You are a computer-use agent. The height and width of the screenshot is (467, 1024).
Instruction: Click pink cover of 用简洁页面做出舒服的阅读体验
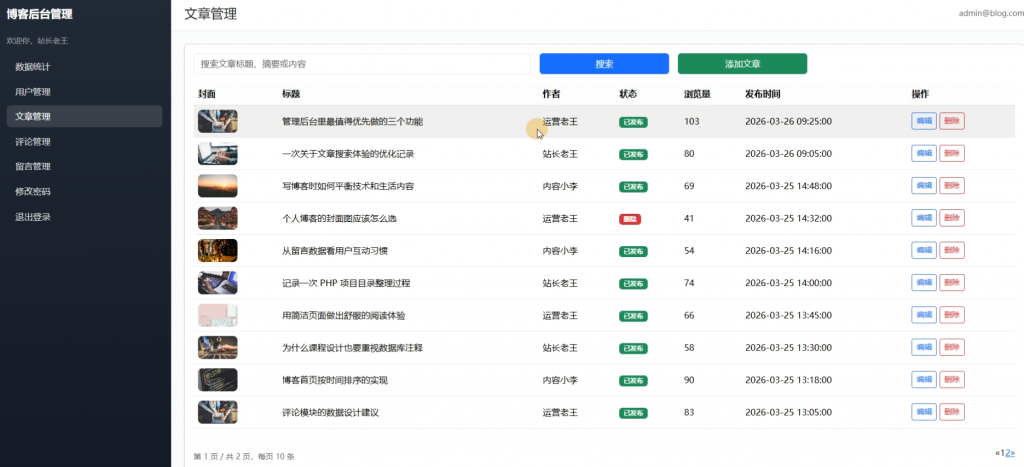217,315
